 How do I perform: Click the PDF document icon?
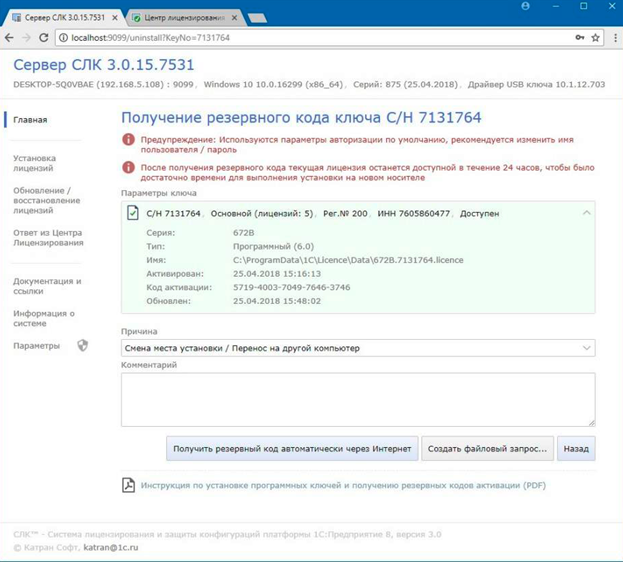[128, 485]
